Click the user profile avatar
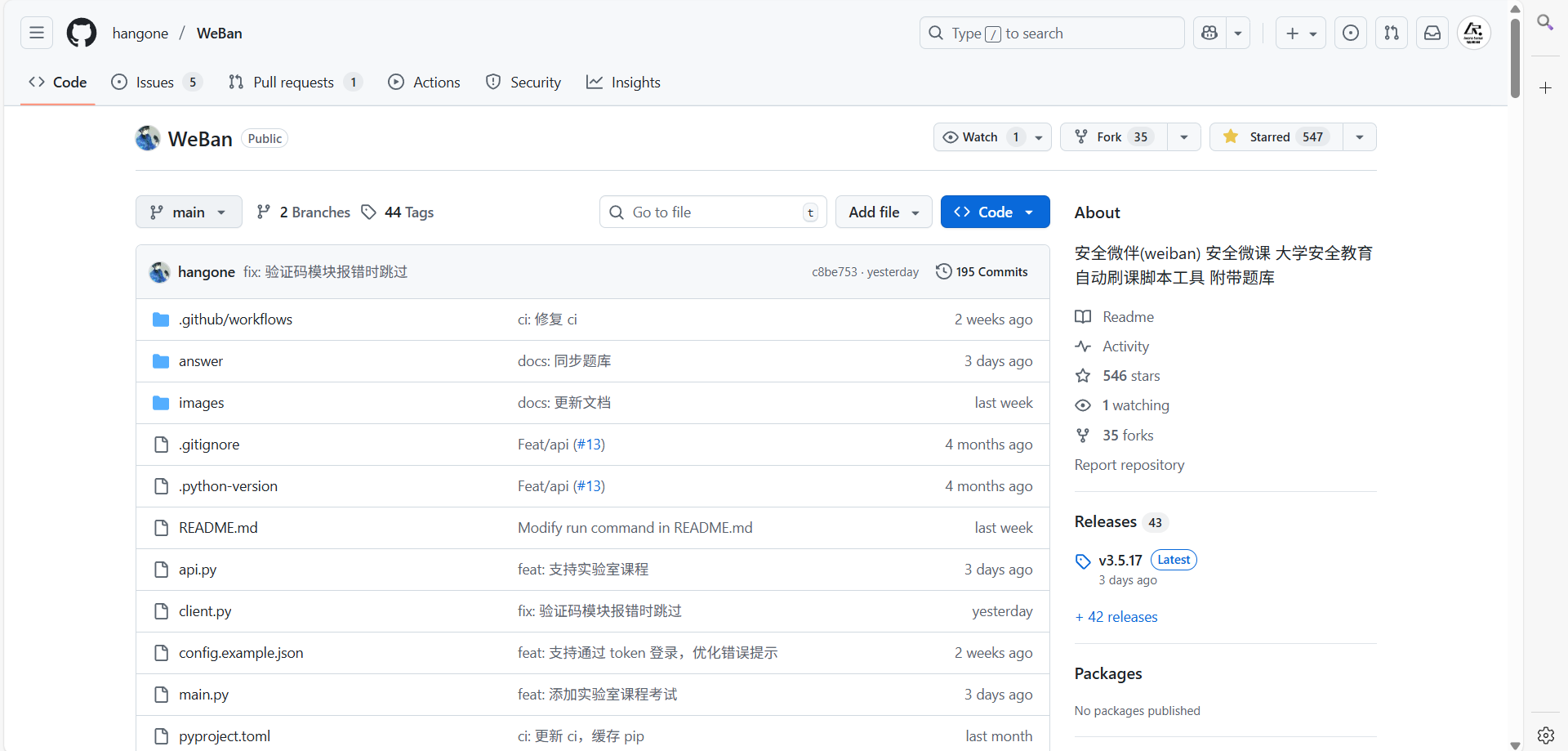 point(1473,34)
